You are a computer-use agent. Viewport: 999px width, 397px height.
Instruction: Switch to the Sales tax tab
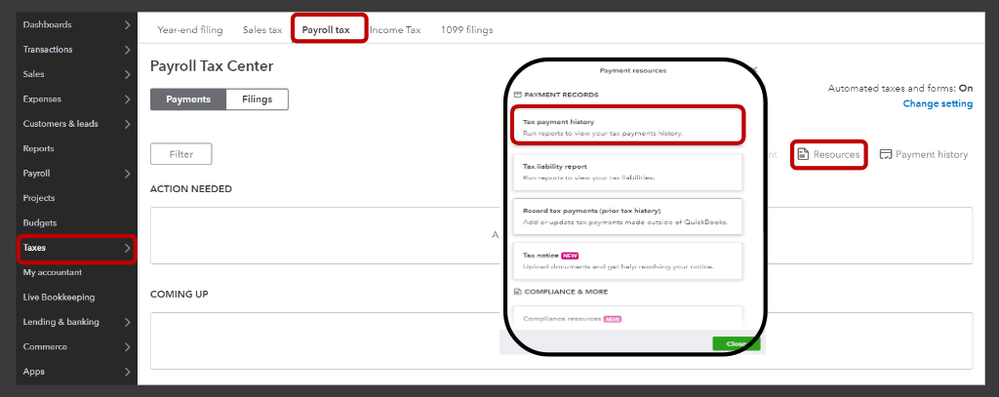point(262,30)
